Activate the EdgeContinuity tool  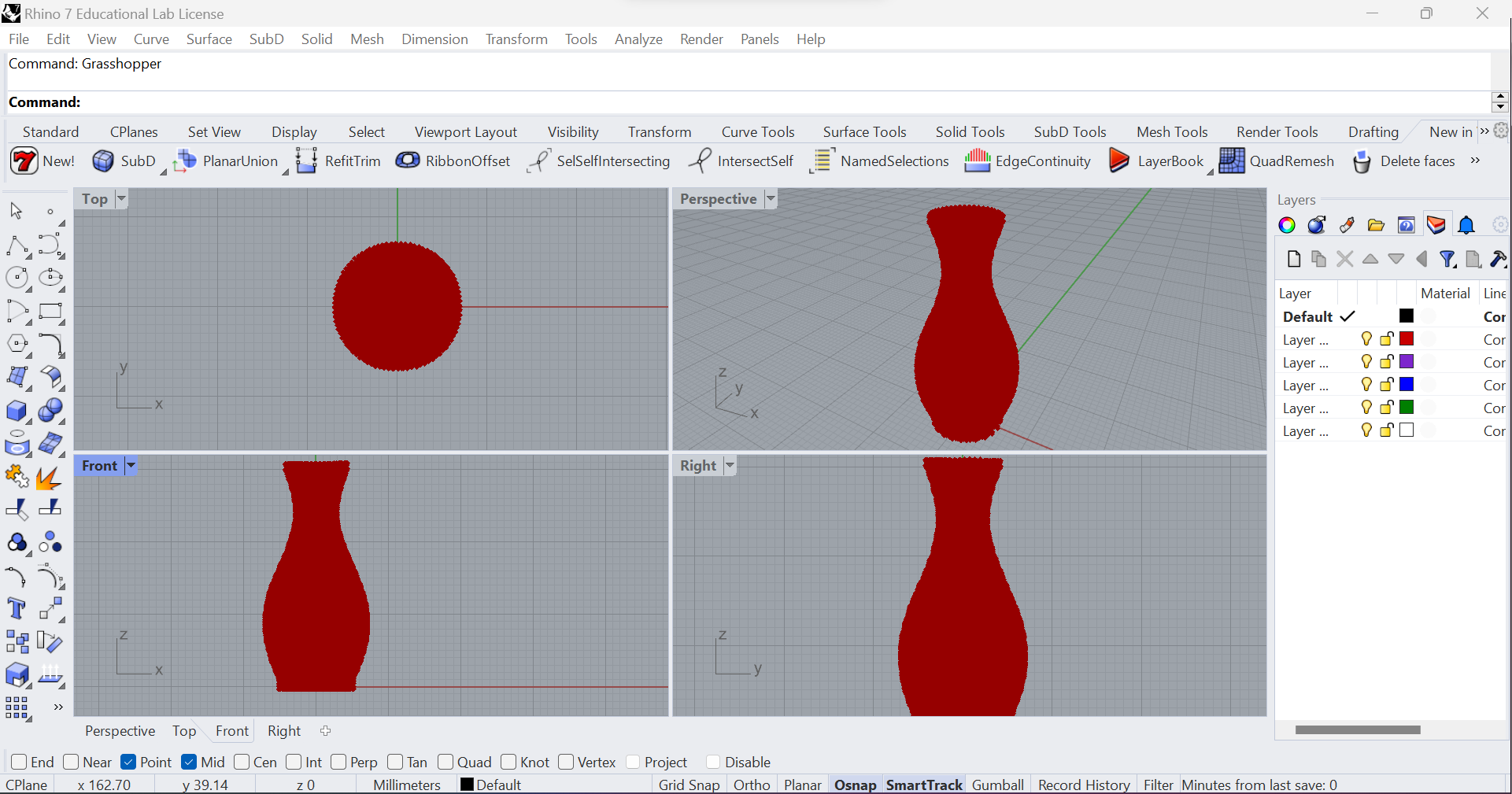click(1027, 161)
